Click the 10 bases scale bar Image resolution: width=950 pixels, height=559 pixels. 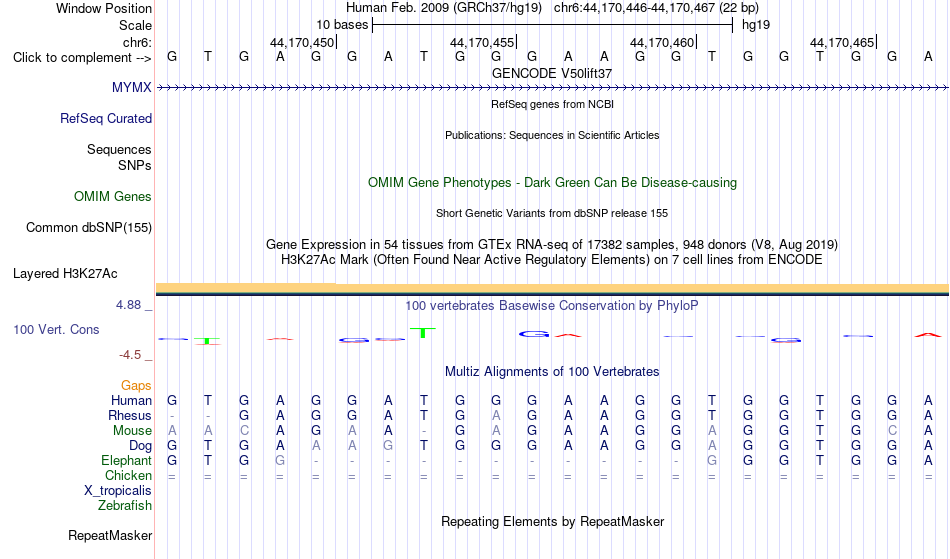[553, 25]
